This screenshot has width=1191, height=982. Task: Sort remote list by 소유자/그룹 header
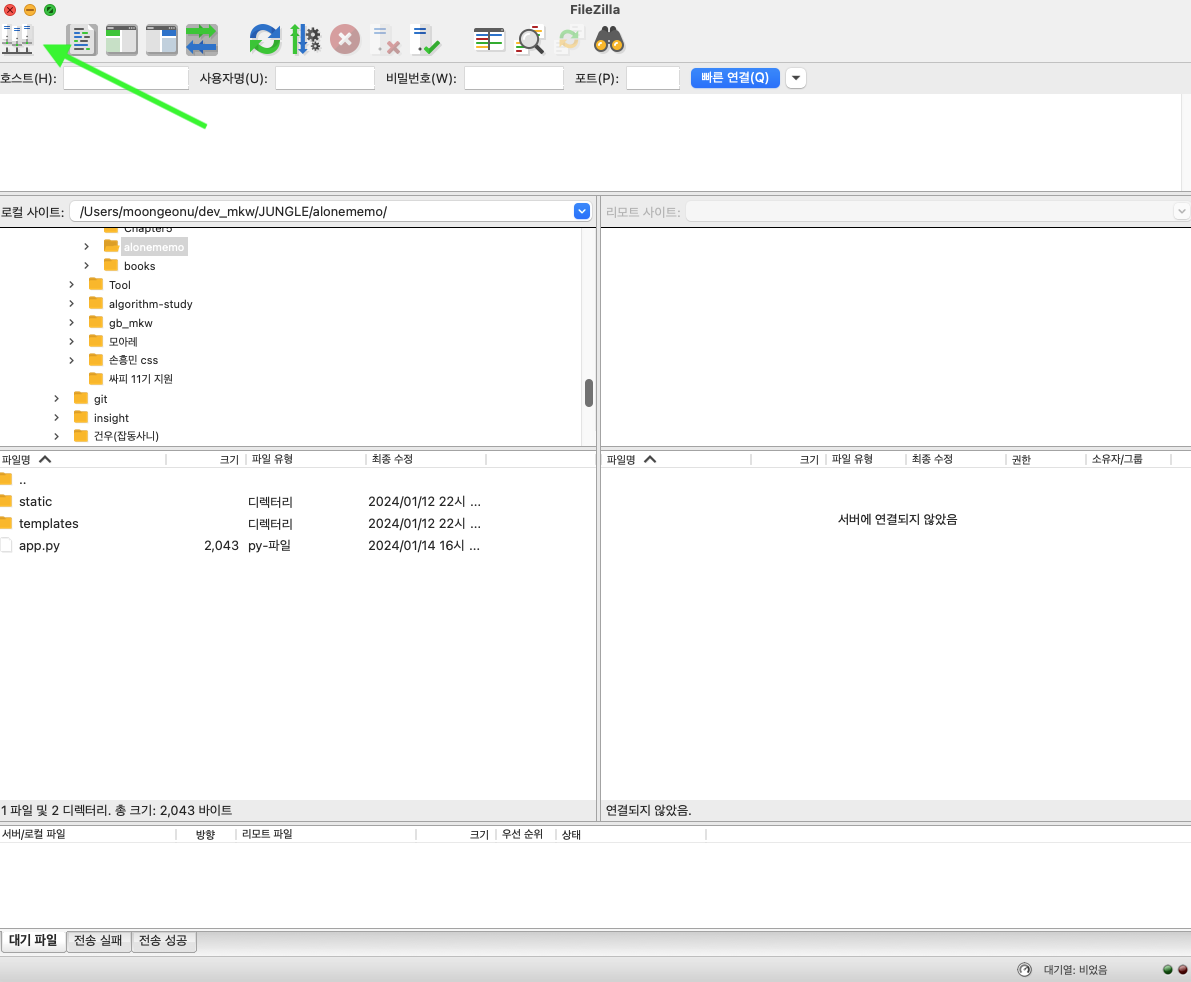[x=1128, y=459]
